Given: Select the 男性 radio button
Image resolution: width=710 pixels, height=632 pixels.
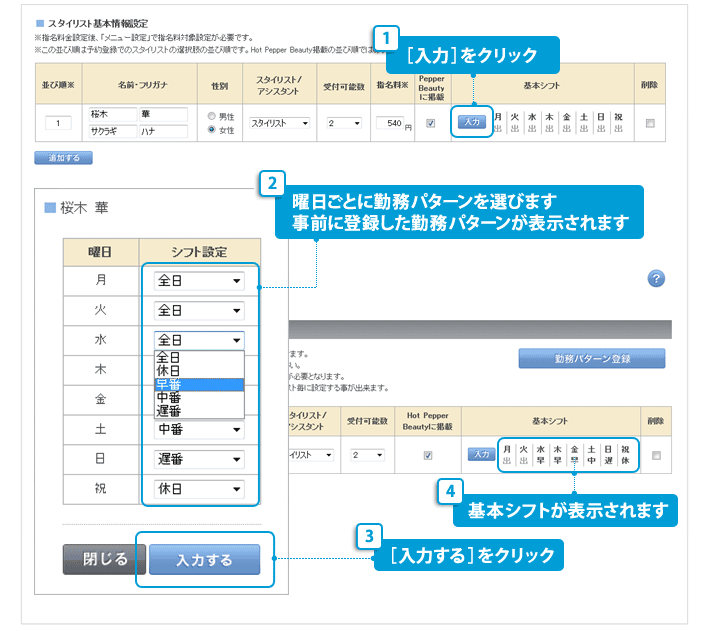Looking at the screenshot, I should click(210, 115).
